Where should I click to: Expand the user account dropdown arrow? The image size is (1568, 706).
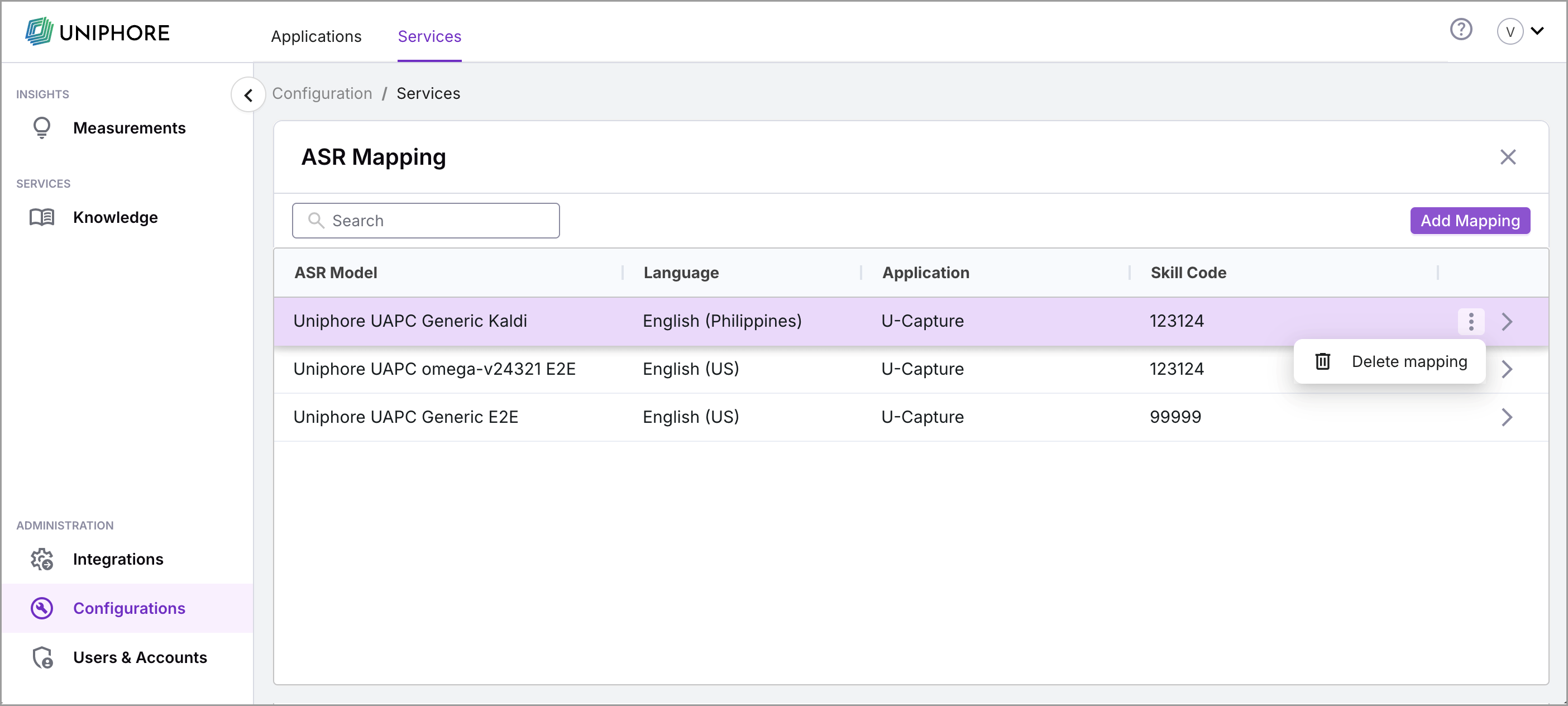coord(1537,31)
